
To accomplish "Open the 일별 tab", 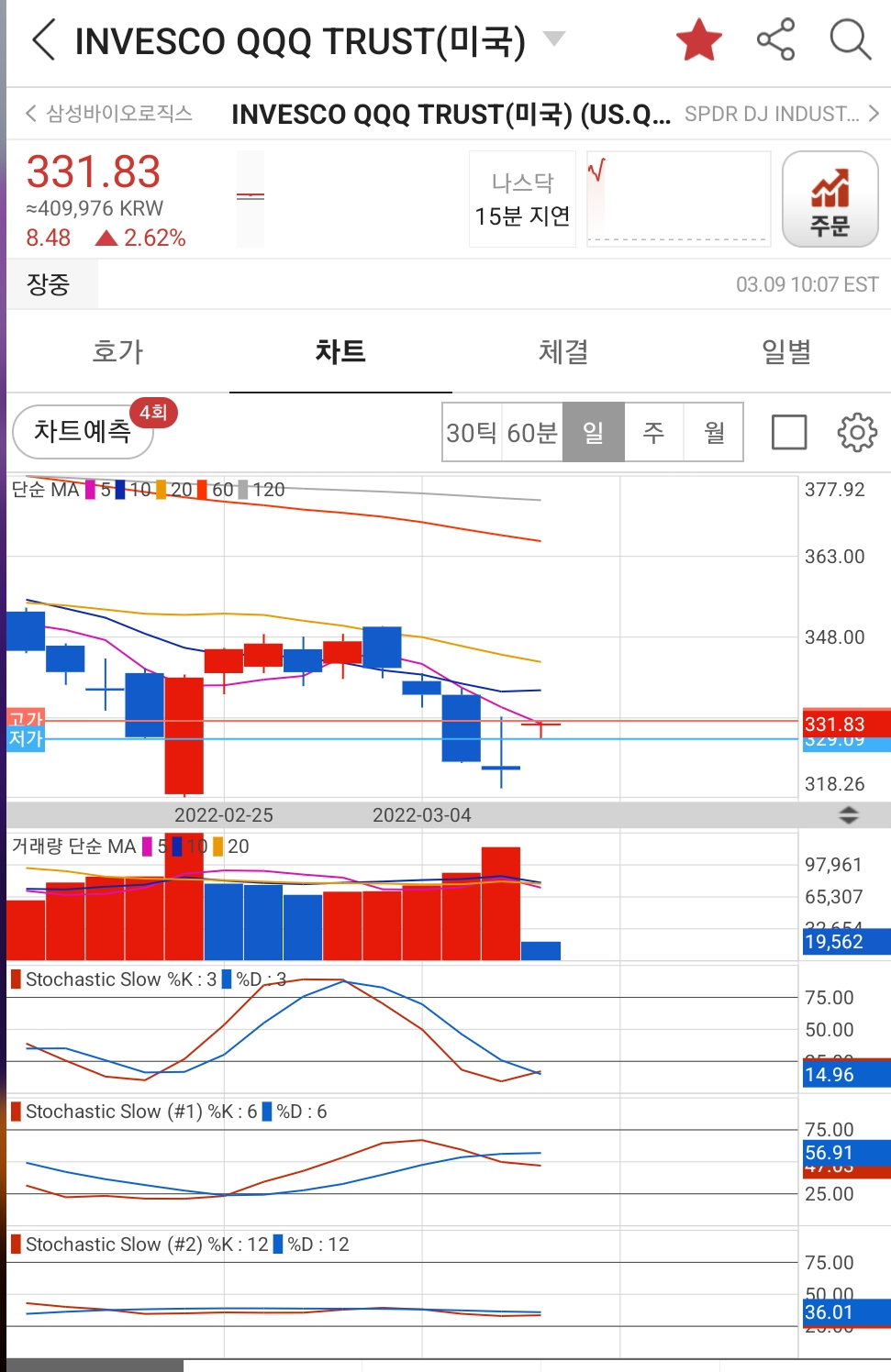I will pos(786,352).
